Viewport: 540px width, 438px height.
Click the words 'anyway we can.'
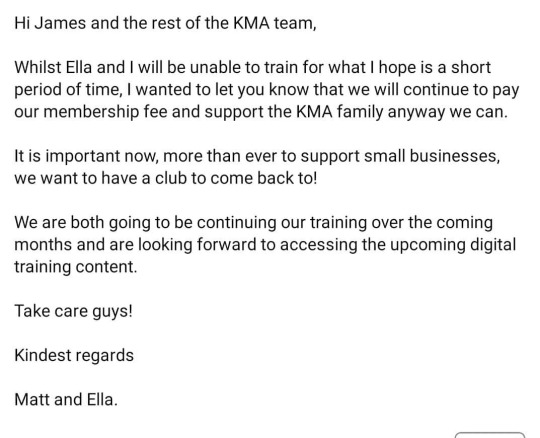click(x=448, y=112)
